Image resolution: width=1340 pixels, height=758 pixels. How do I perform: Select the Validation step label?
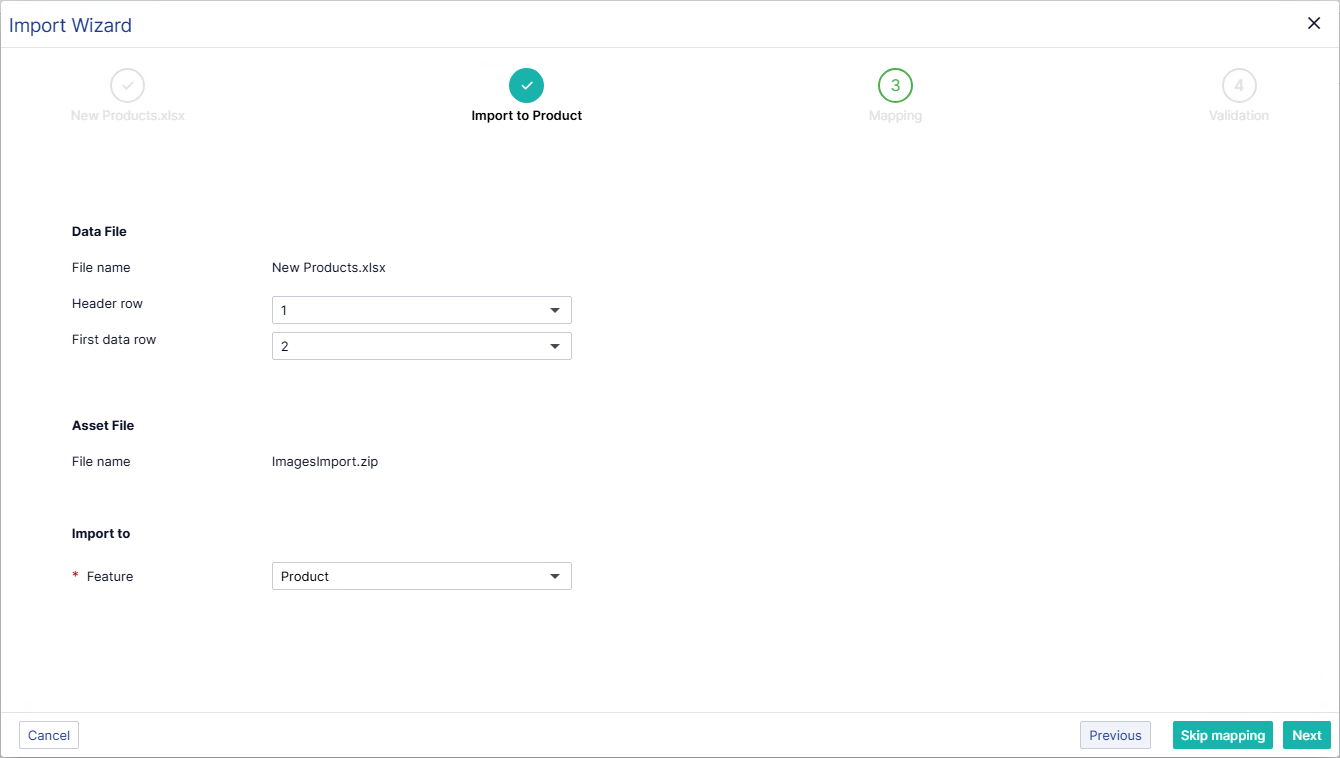click(x=1239, y=116)
